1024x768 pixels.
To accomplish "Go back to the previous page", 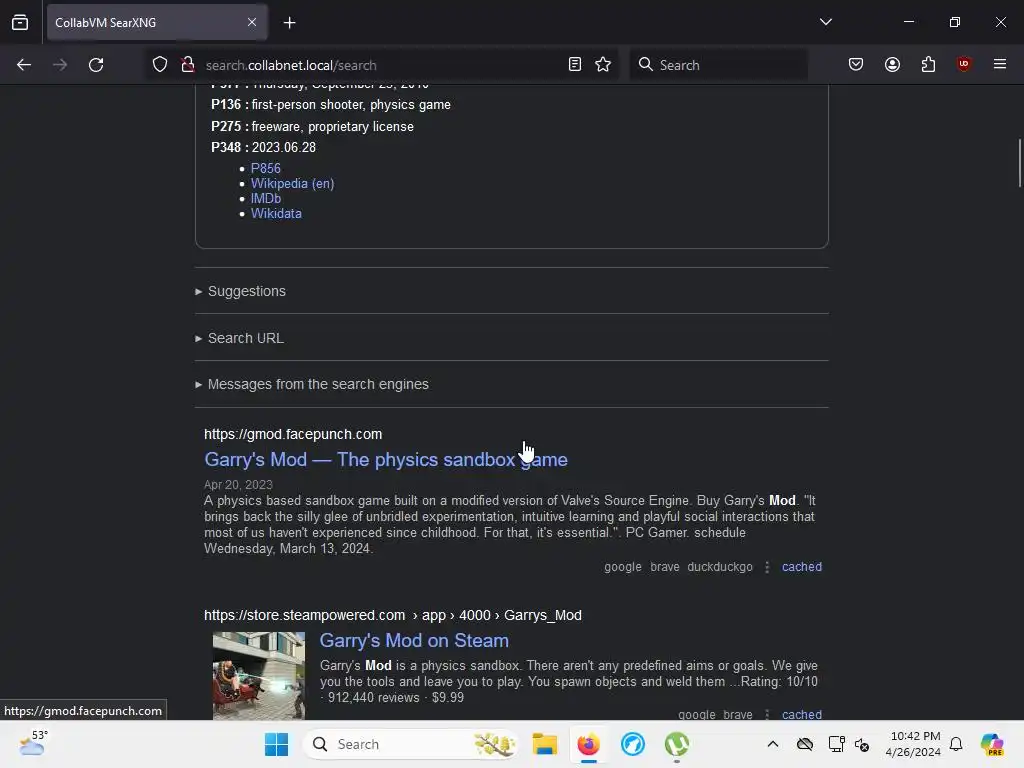I will click(x=24, y=65).
